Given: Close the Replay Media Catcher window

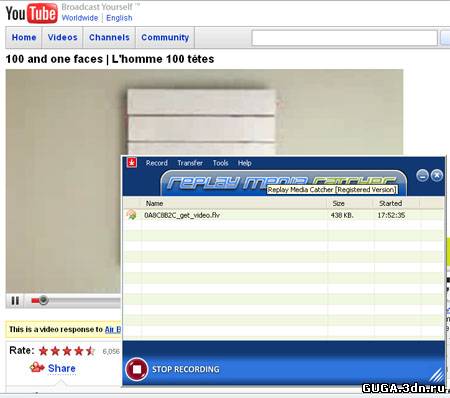Looking at the screenshot, I should click(437, 175).
